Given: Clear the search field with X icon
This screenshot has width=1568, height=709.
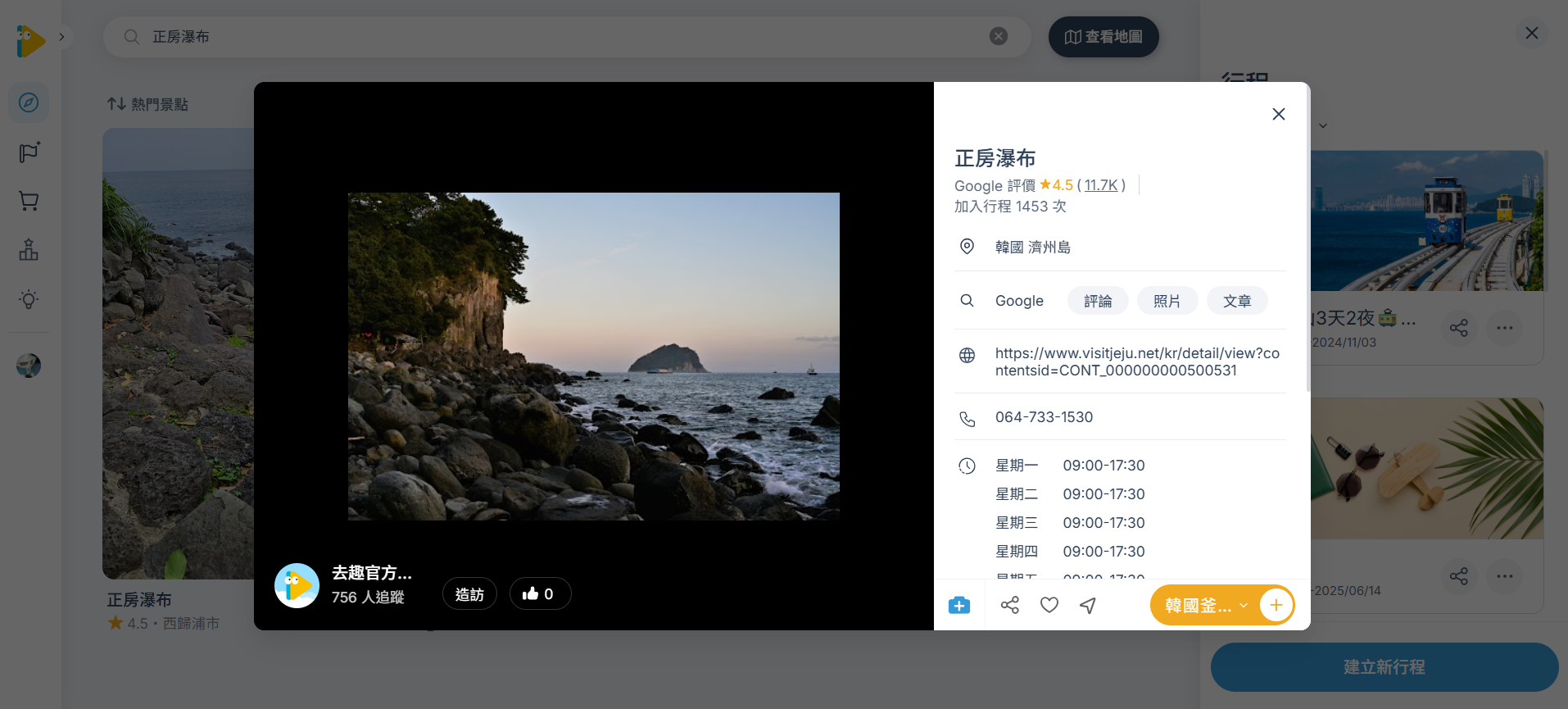Looking at the screenshot, I should point(998,36).
